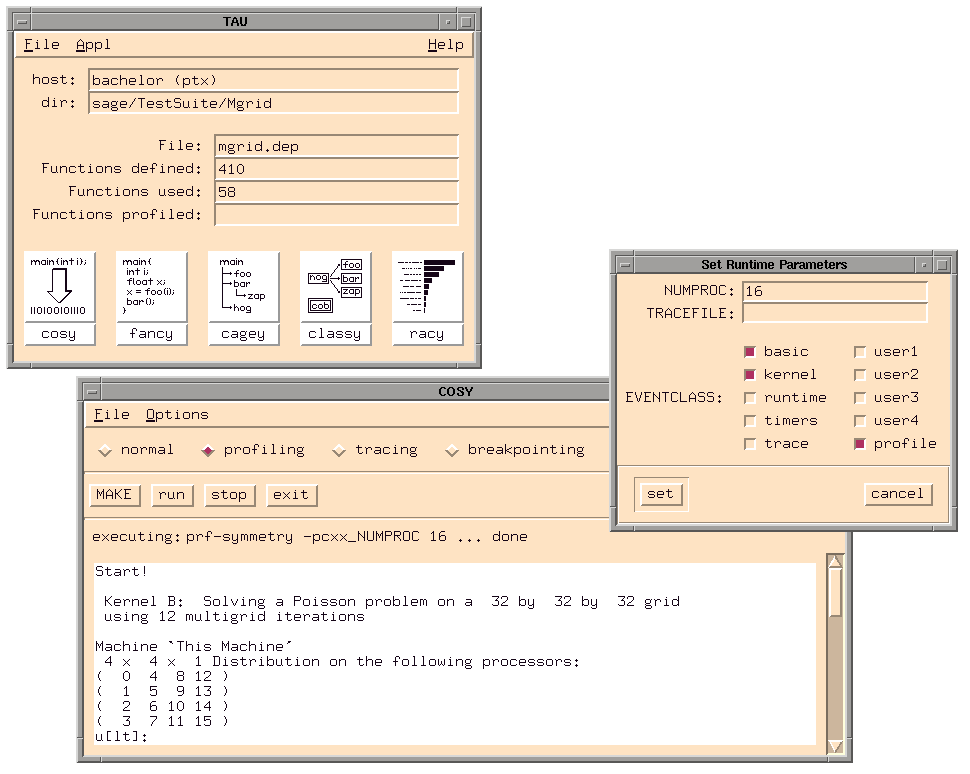Click the dir field with sage/TestSuite/Mgrid
Screen dimensions: 970x774
pos(273,103)
